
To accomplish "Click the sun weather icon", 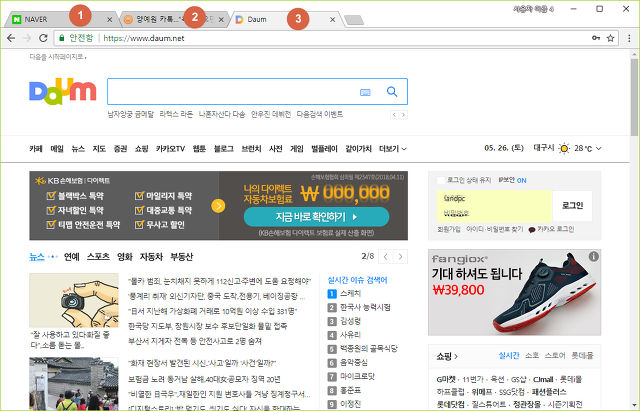I will point(564,149).
